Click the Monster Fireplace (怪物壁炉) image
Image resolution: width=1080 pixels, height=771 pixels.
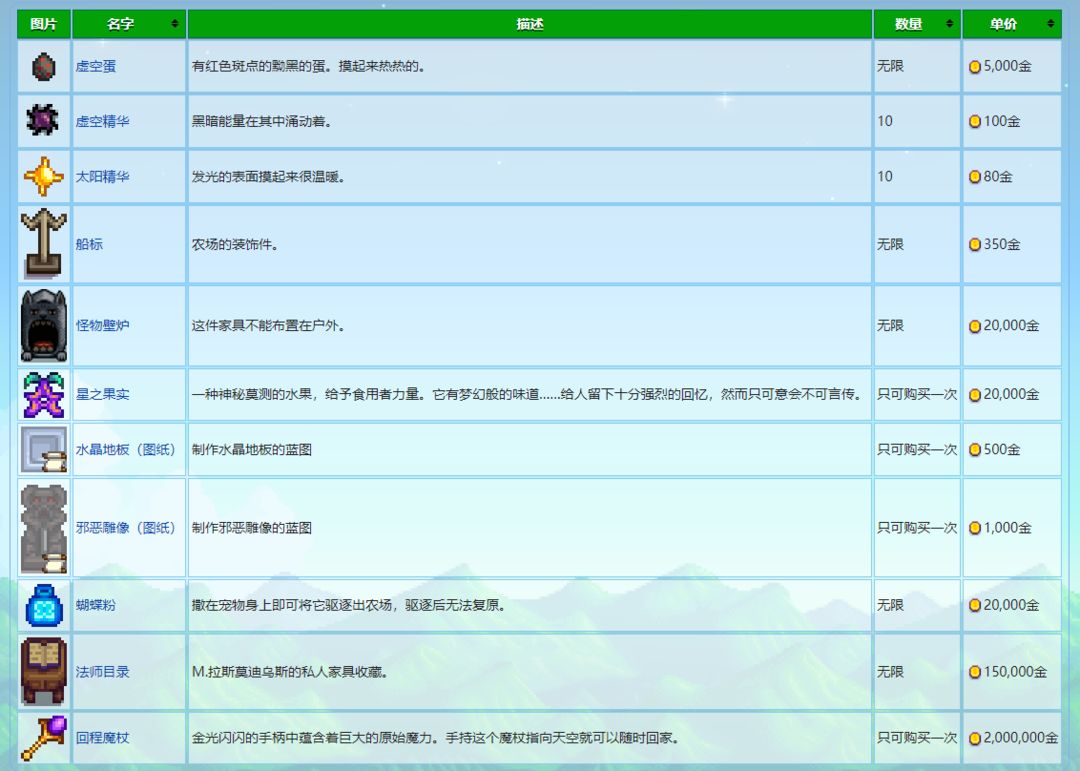(43, 325)
